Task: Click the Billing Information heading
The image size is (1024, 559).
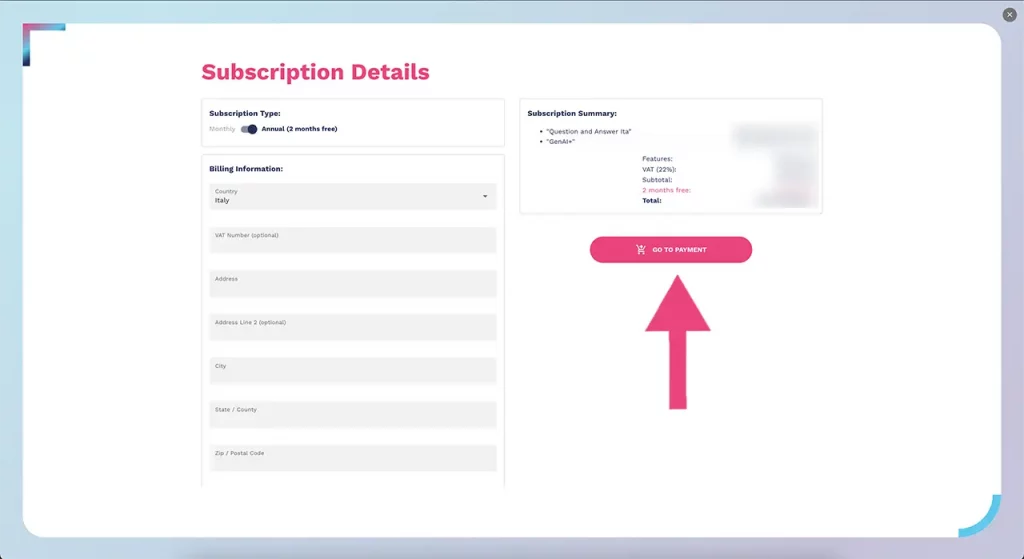Action: coord(246,168)
